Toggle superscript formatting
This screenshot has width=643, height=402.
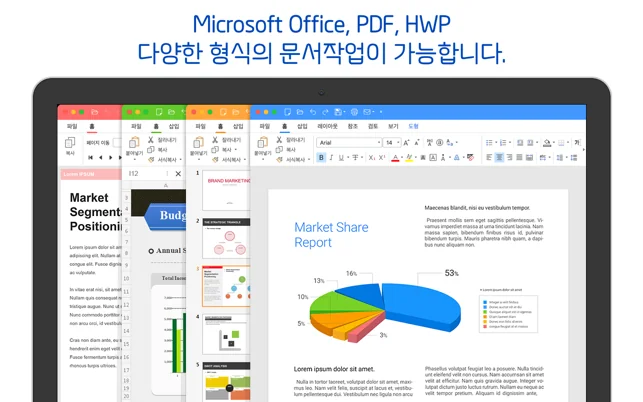[382, 158]
